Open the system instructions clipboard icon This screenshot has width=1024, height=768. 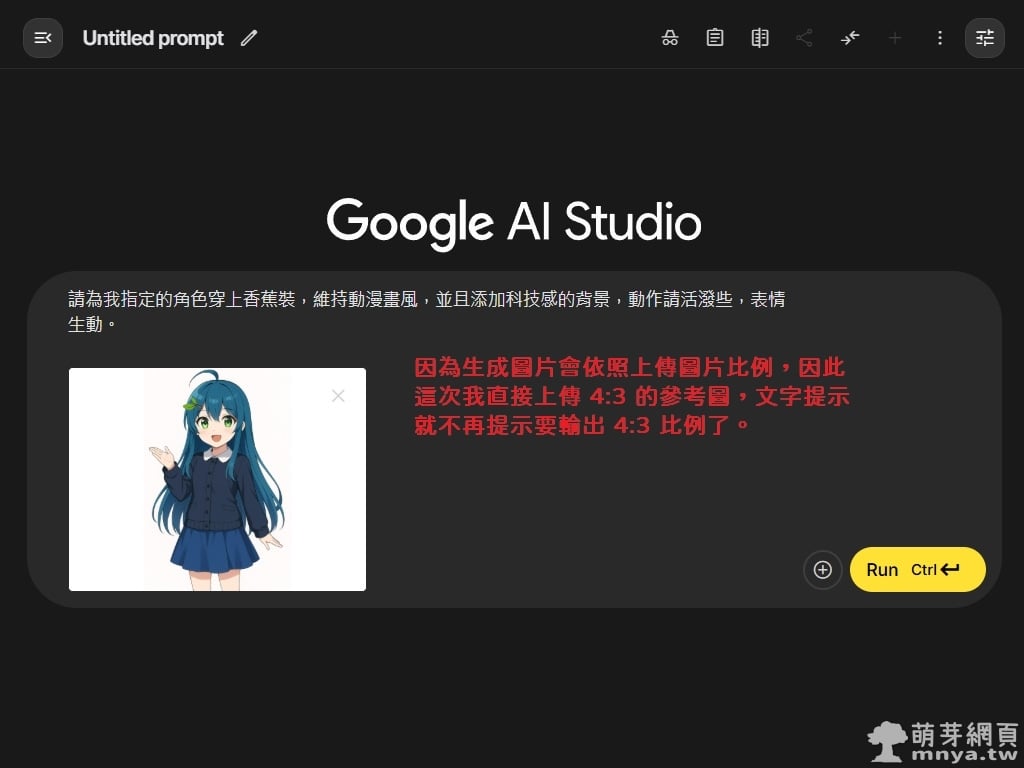[x=715, y=38]
